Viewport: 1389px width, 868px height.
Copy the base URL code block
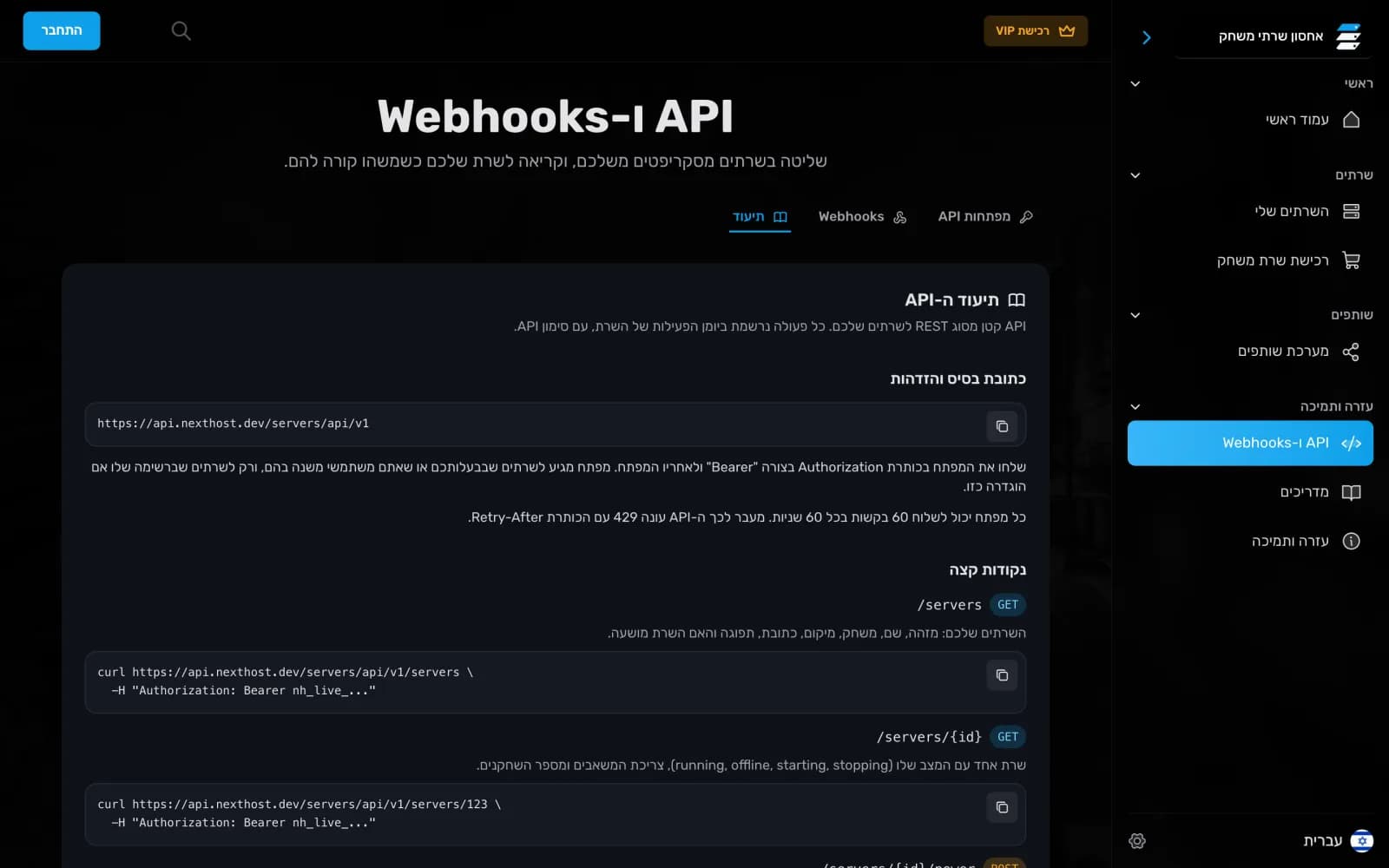click(1002, 426)
